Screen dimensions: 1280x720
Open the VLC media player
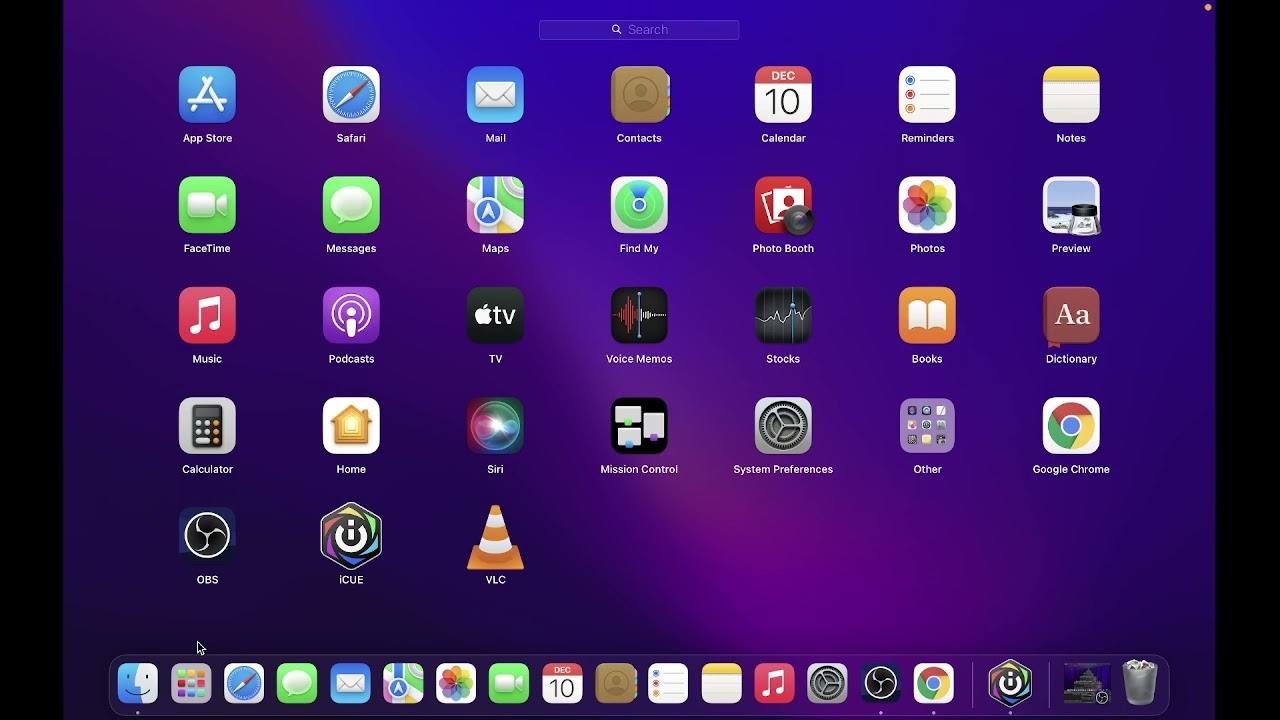coord(495,536)
